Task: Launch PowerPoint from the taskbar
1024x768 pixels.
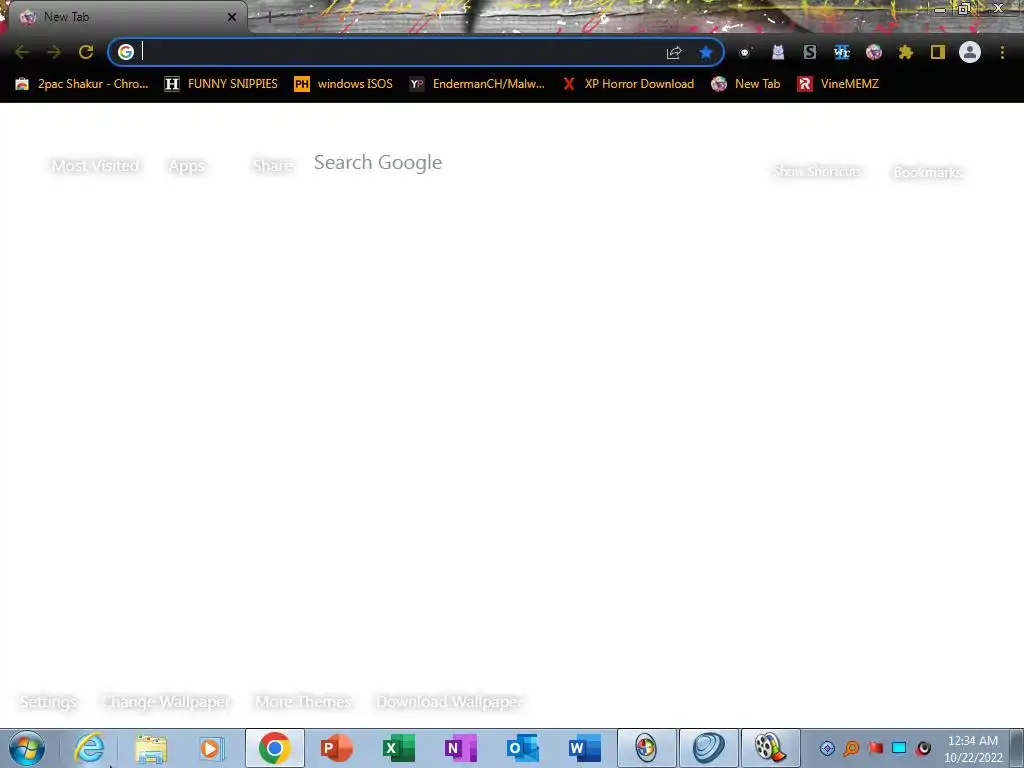Action: (336, 748)
